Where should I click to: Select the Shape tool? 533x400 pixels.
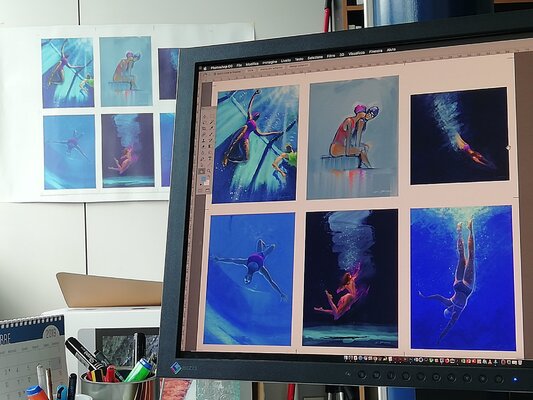click(209, 164)
